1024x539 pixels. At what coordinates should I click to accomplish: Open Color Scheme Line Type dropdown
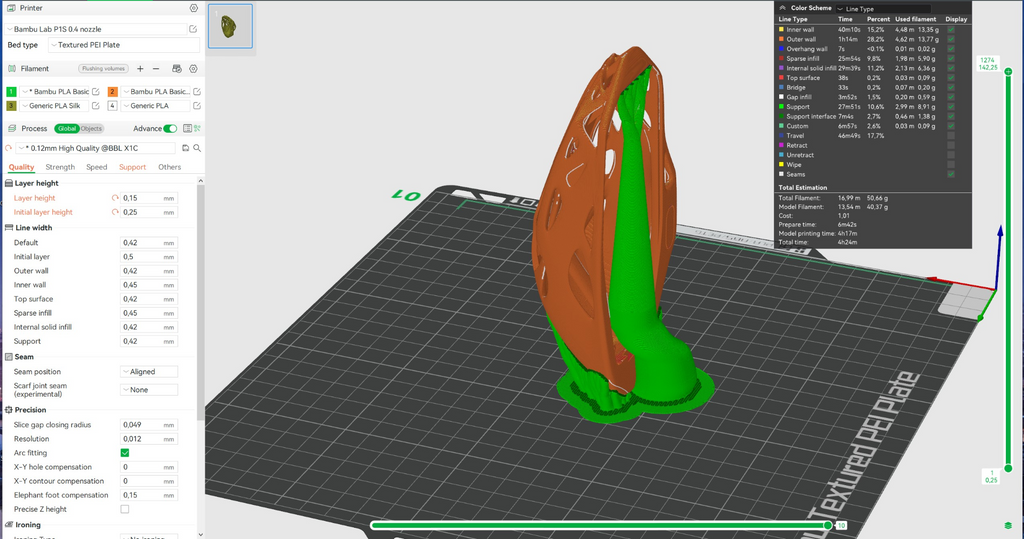pos(884,8)
